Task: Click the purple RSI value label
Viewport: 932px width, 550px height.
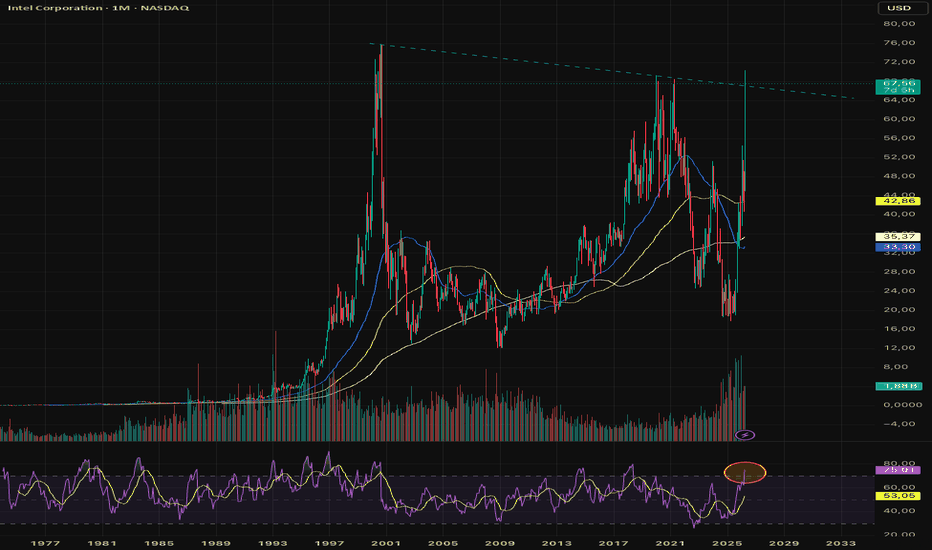Action: click(x=898, y=470)
